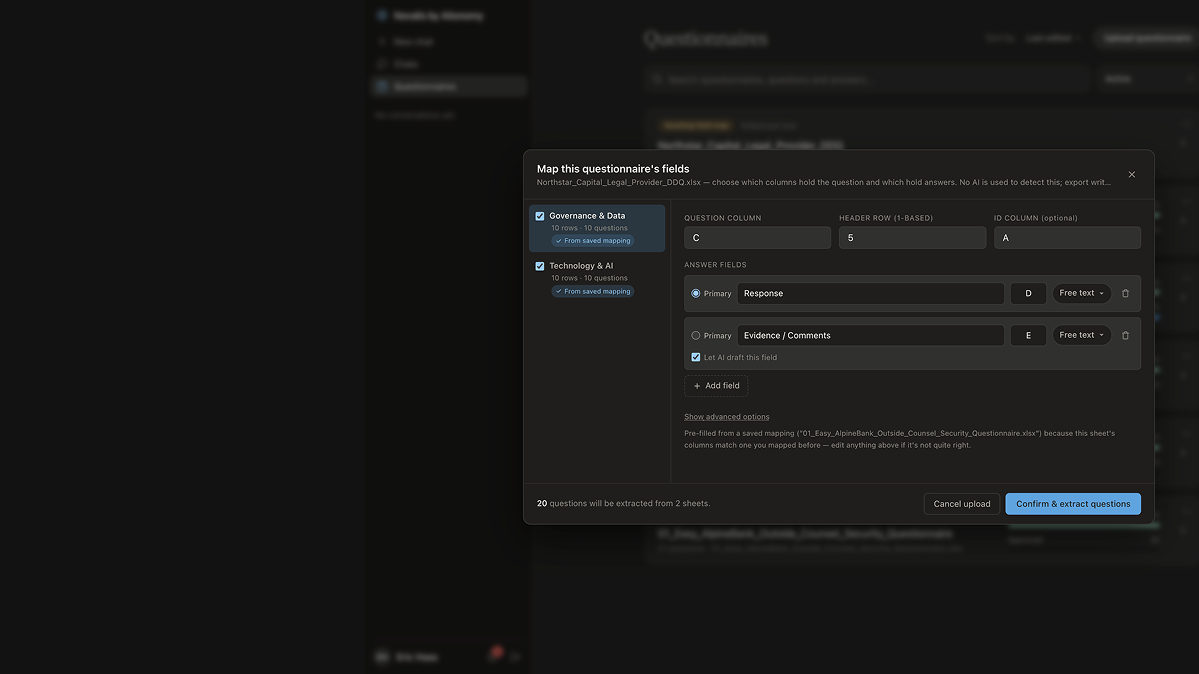Delete the Evidence / Comments answer field
Viewport: 1199px width, 674px height.
[x=1125, y=335]
